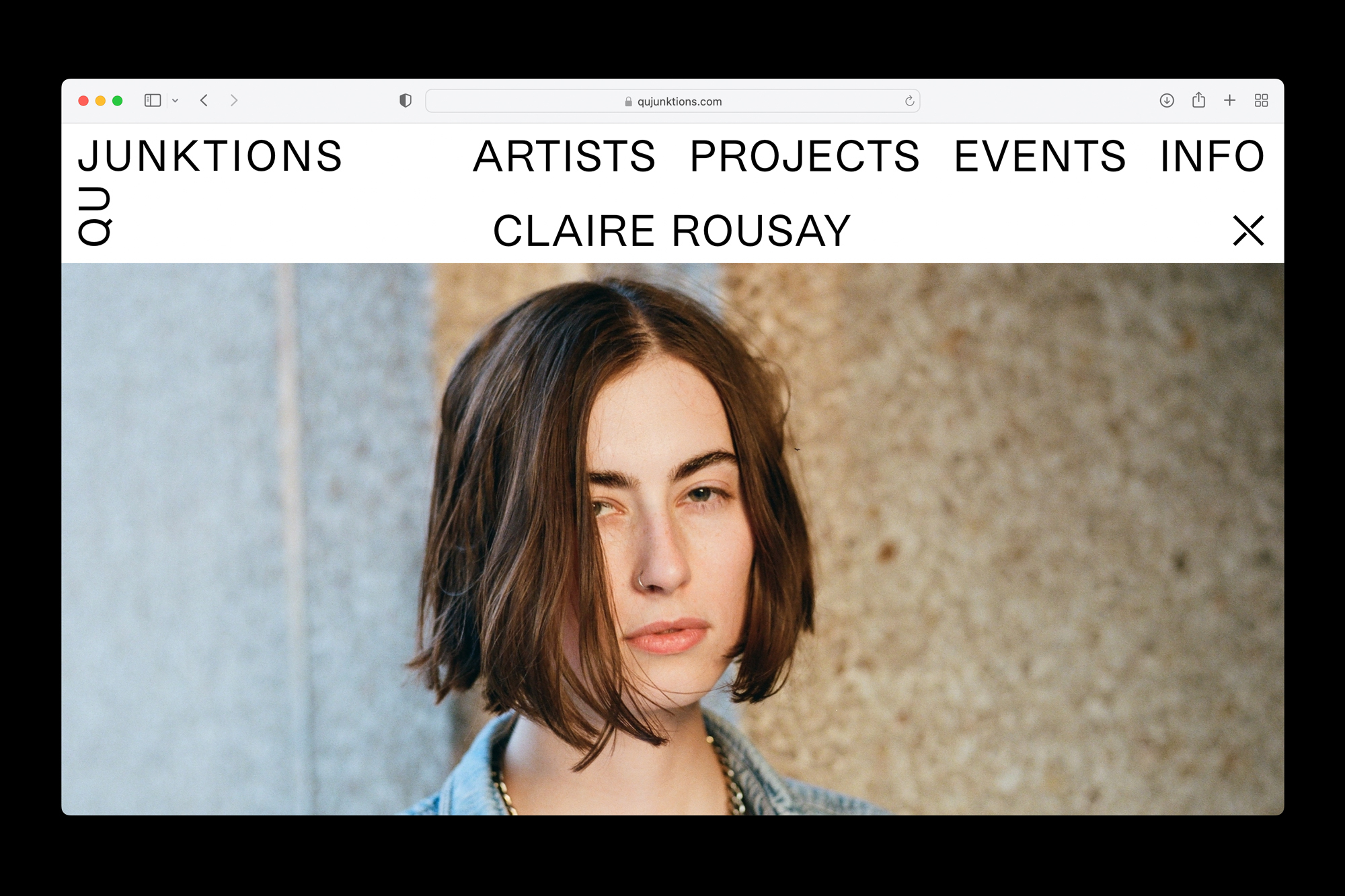Click the rotated QU logo
The height and width of the screenshot is (896, 1345).
point(95,216)
